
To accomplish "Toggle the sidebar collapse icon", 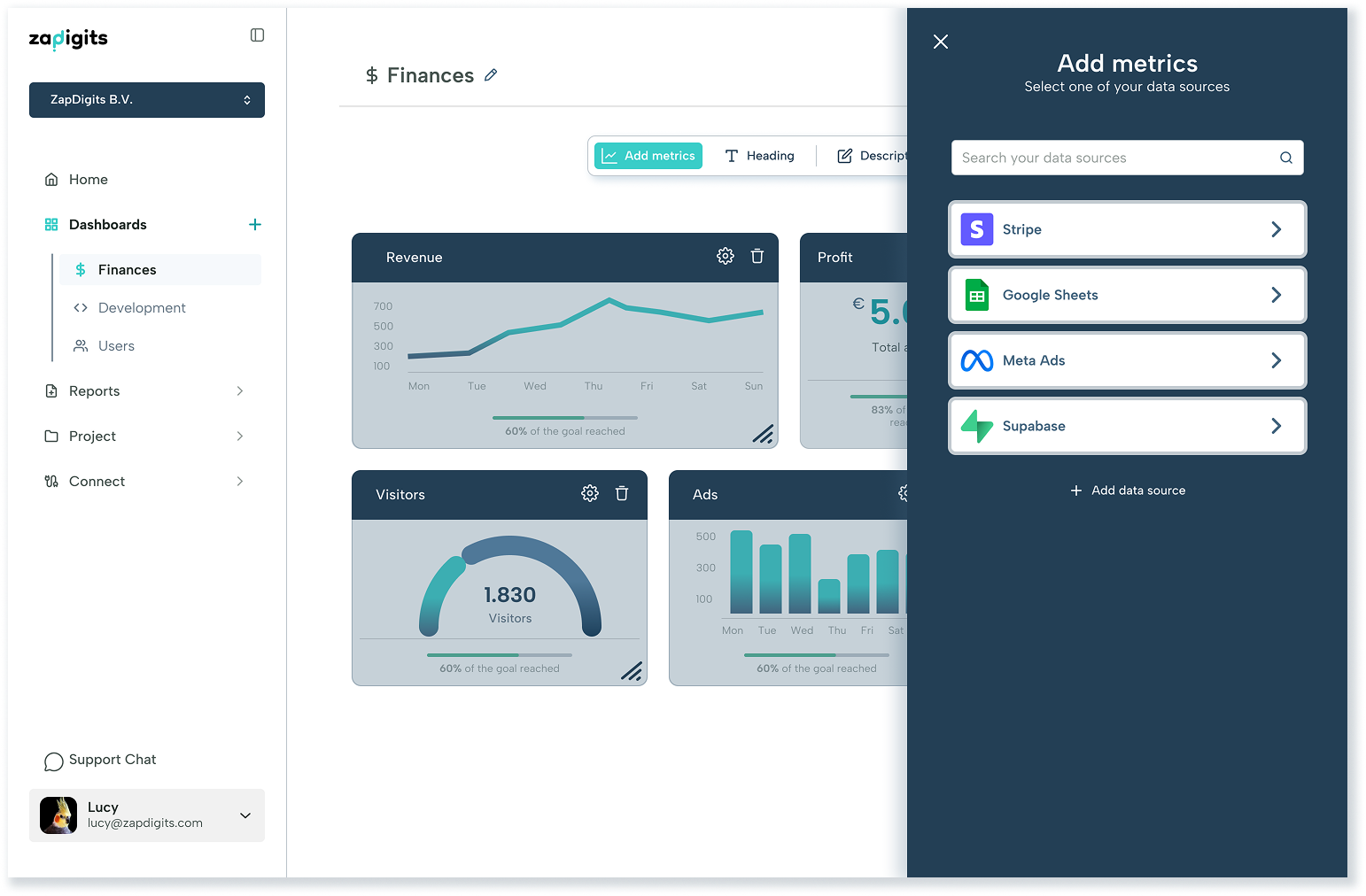I will click(257, 35).
